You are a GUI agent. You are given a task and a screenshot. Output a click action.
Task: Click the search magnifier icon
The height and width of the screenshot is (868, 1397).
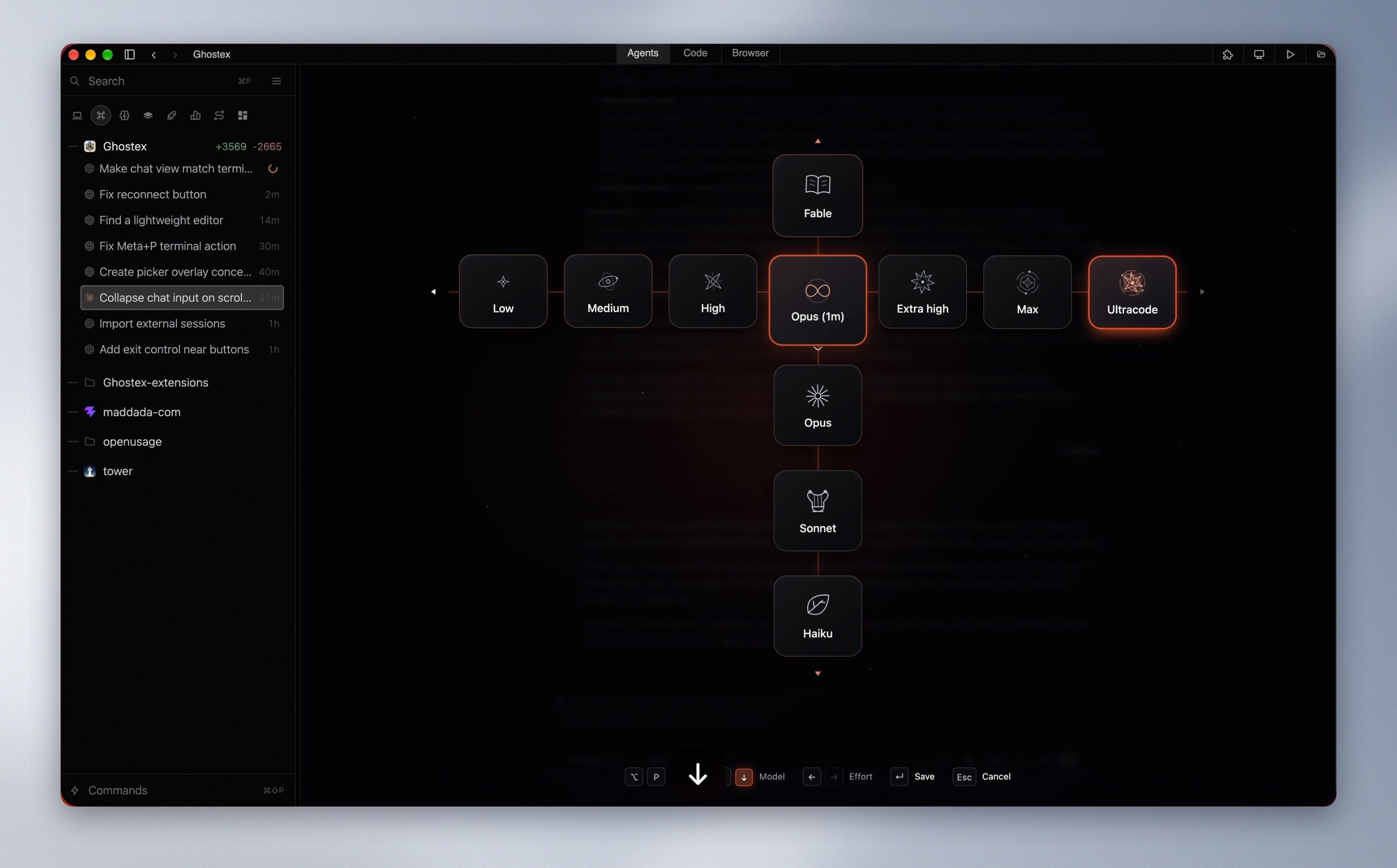click(x=75, y=81)
